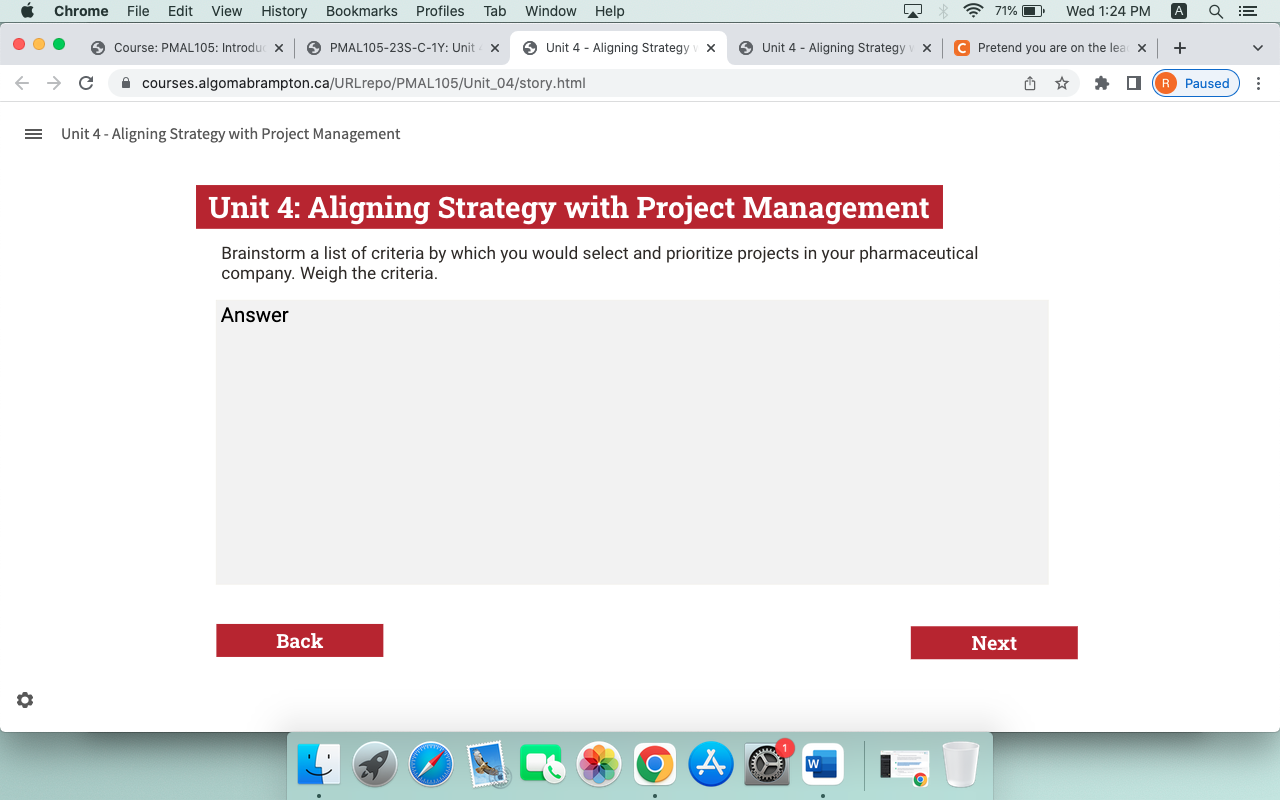Expand the tab search chevron
Image resolution: width=1280 pixels, height=800 pixels.
pyautogui.click(x=1257, y=48)
